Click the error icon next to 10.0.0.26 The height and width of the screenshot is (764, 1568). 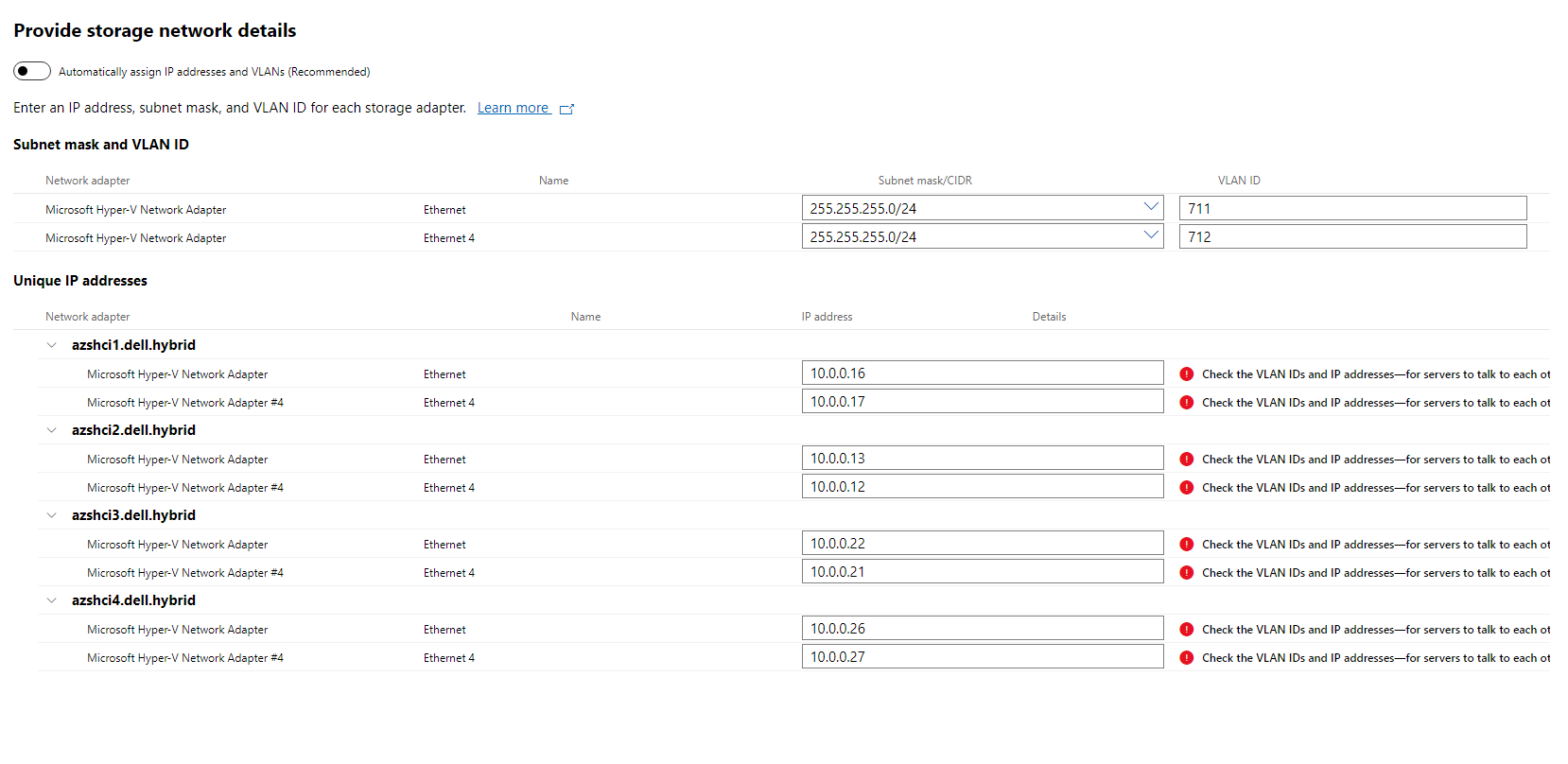click(x=1186, y=630)
